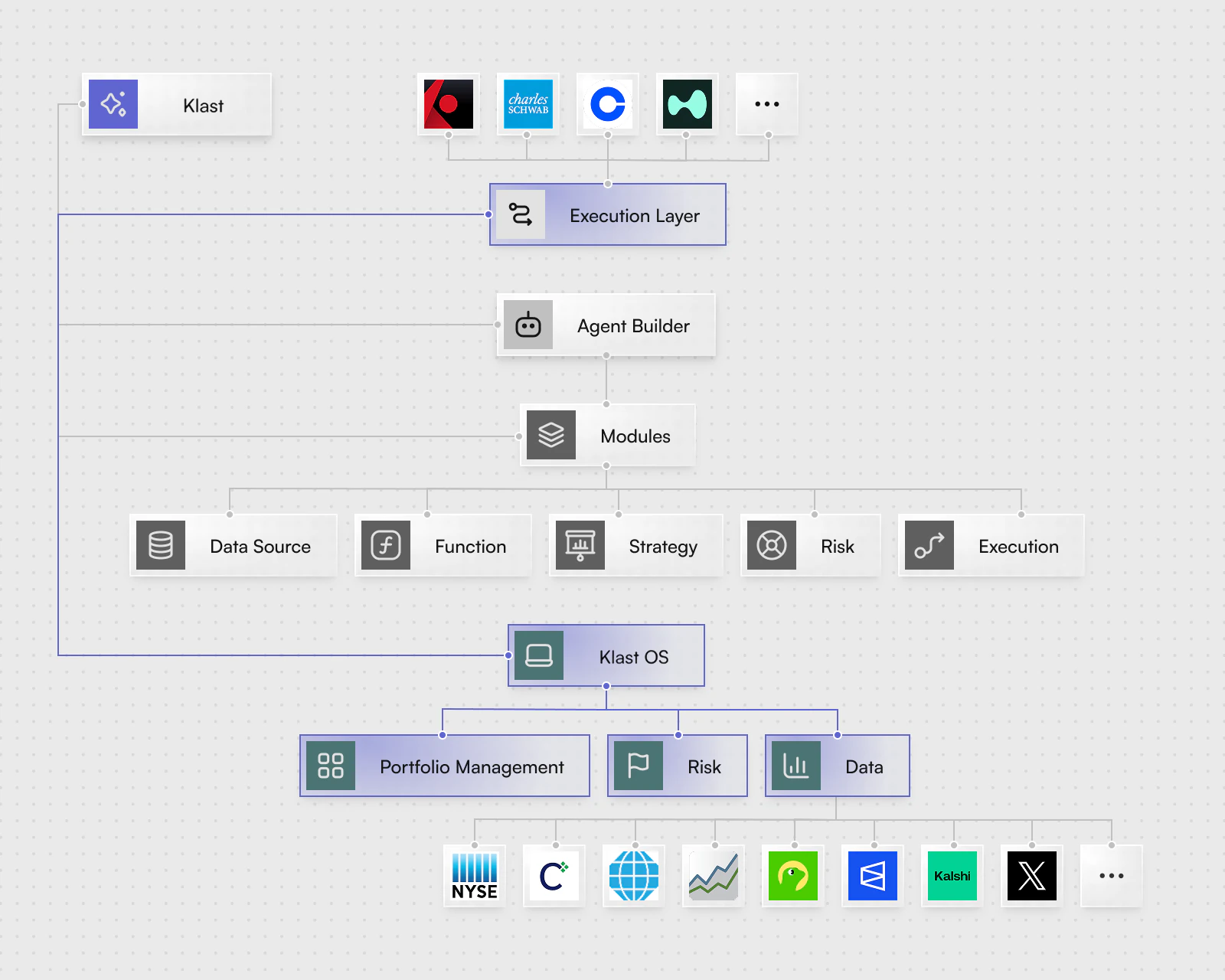Click the Function f icon

(x=386, y=545)
